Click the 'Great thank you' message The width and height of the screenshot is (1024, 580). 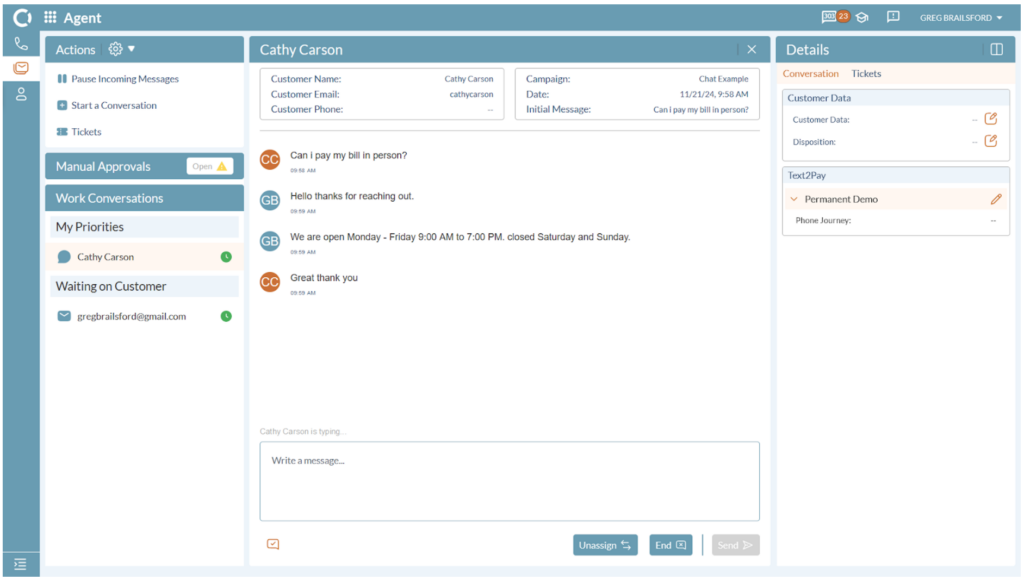pos(324,278)
